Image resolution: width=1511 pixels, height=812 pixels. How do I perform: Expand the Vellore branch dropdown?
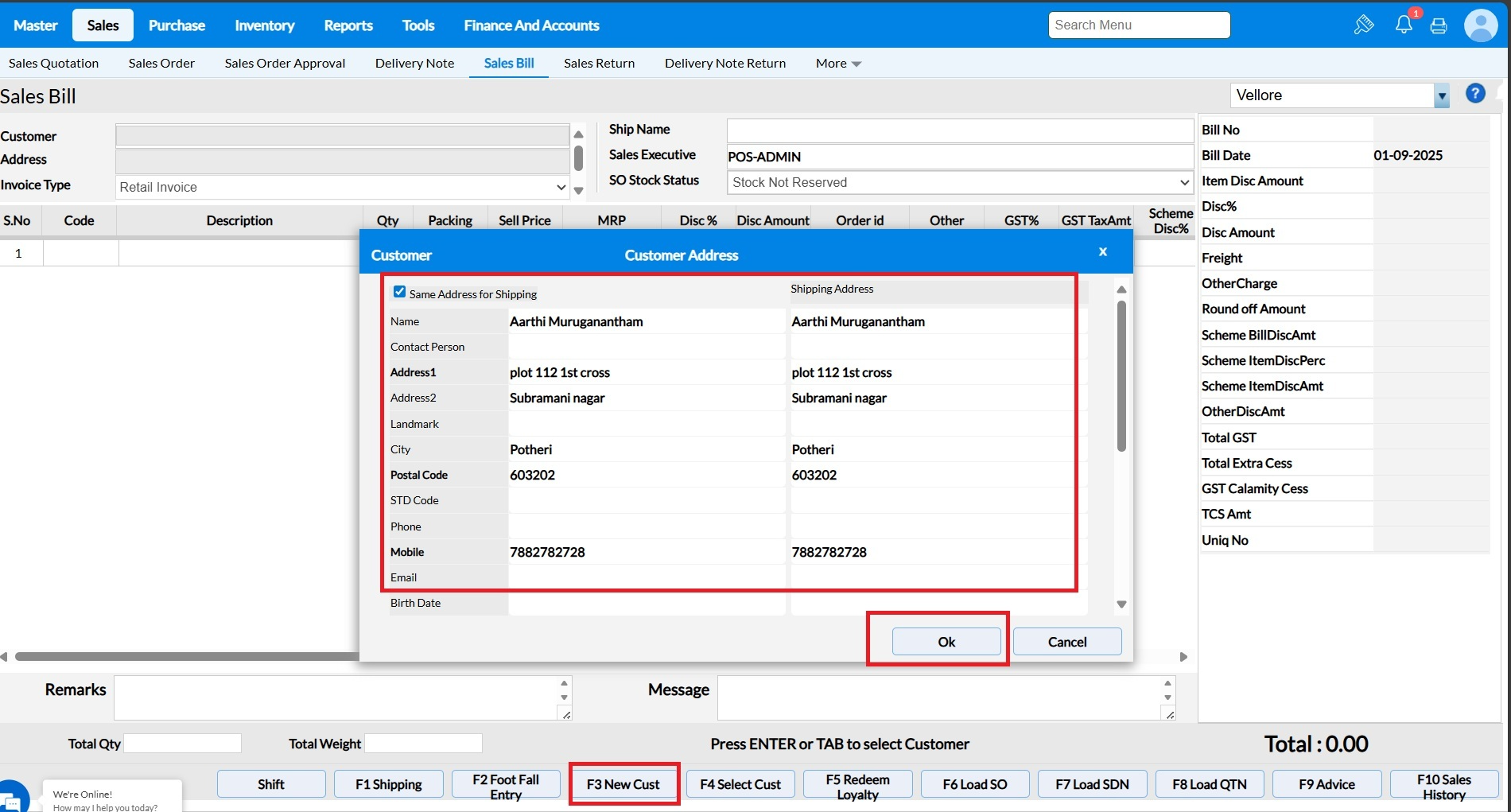pyautogui.click(x=1441, y=96)
